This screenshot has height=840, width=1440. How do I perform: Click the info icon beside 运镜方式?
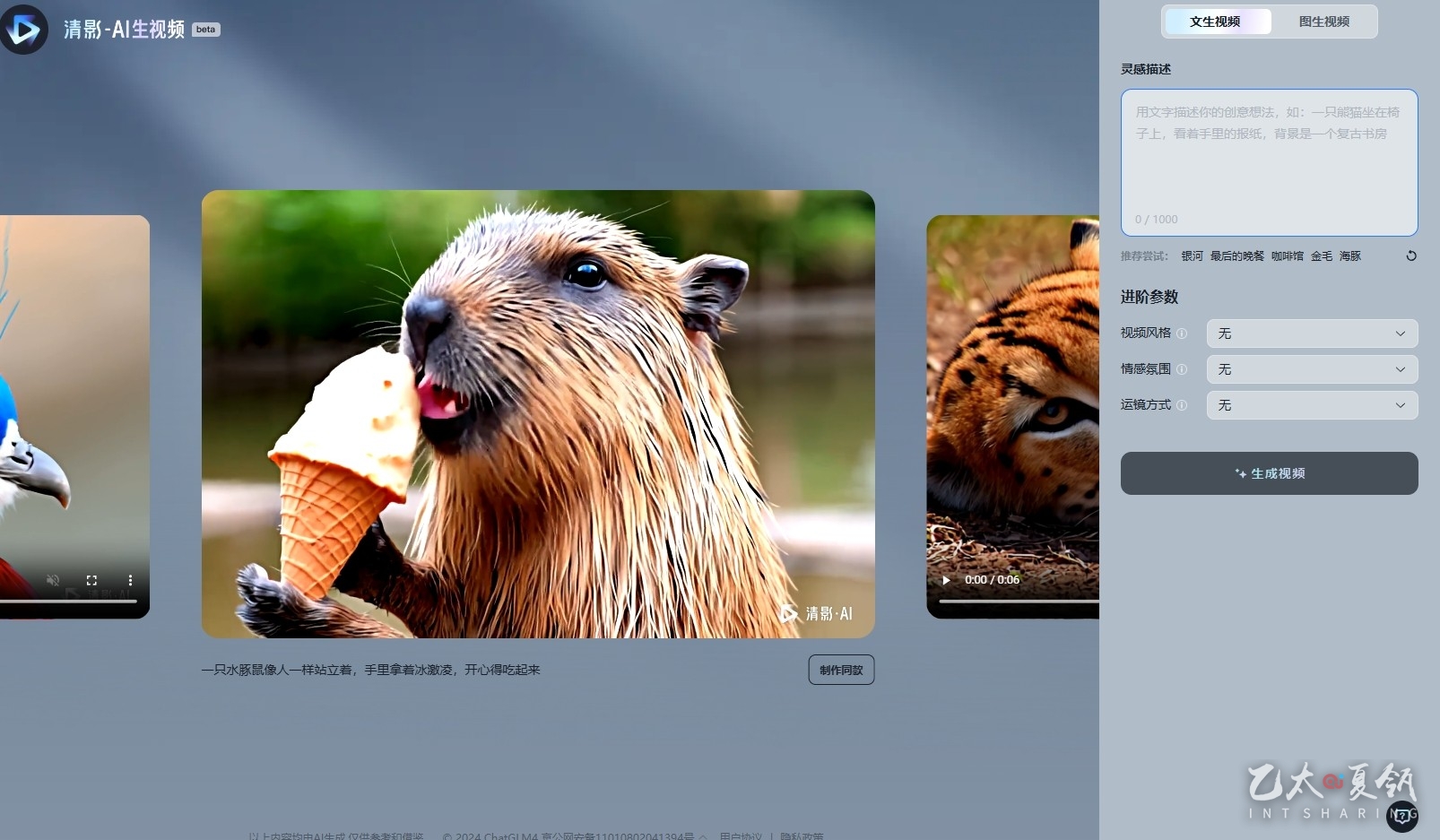pos(1182,405)
